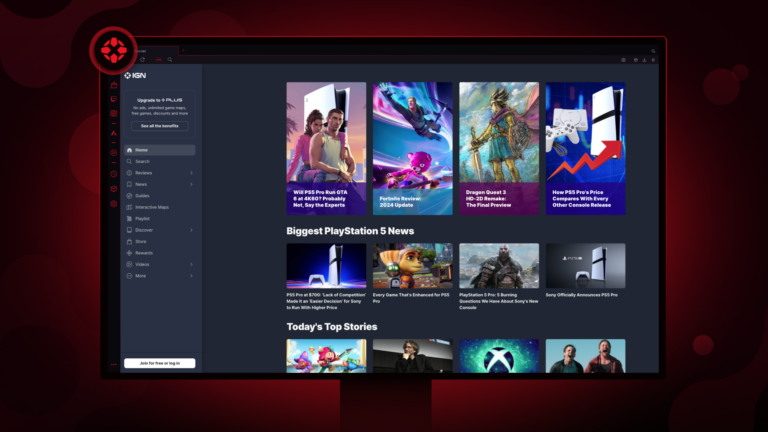Click 'Biggest PlayStation 5 News' heading

350,231
